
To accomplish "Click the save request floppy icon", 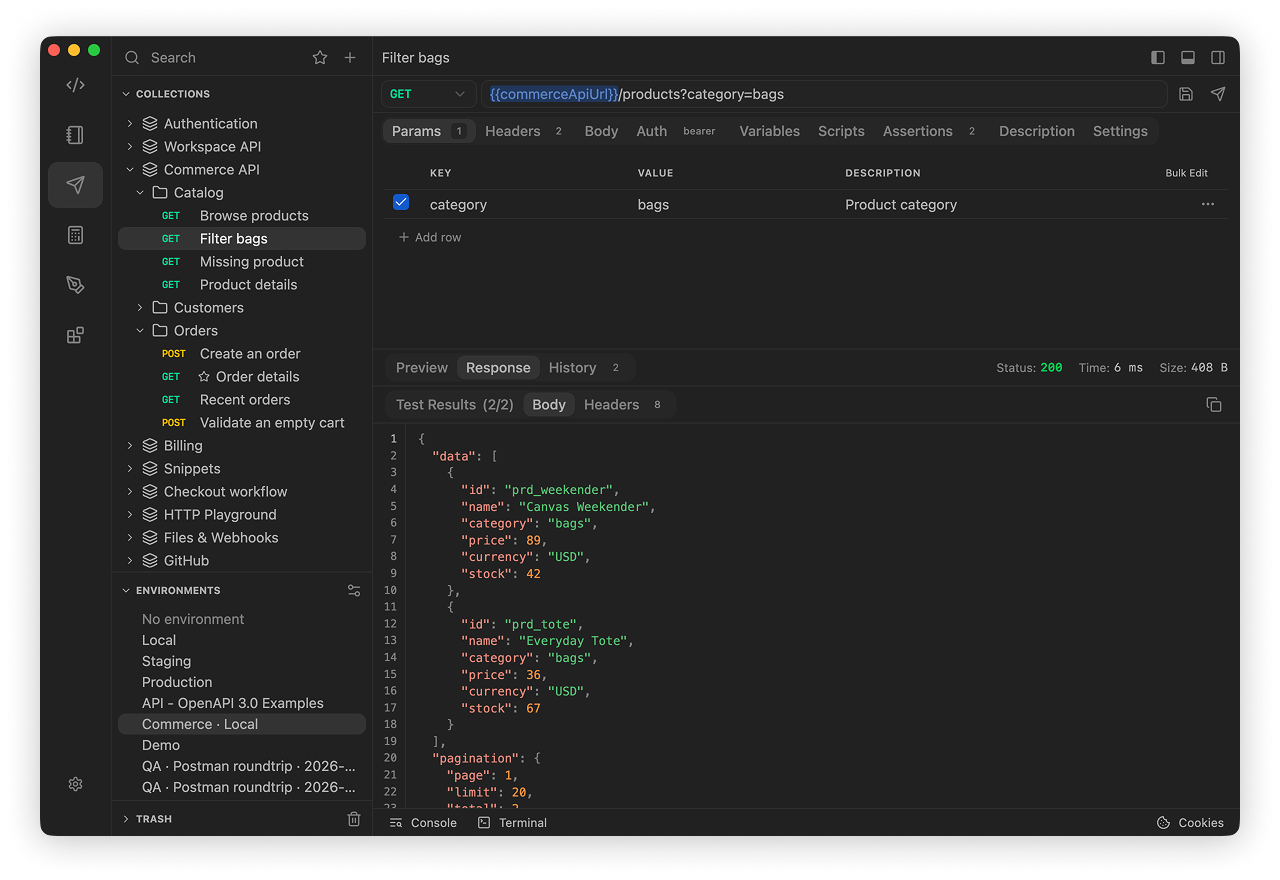I will point(1186,94).
